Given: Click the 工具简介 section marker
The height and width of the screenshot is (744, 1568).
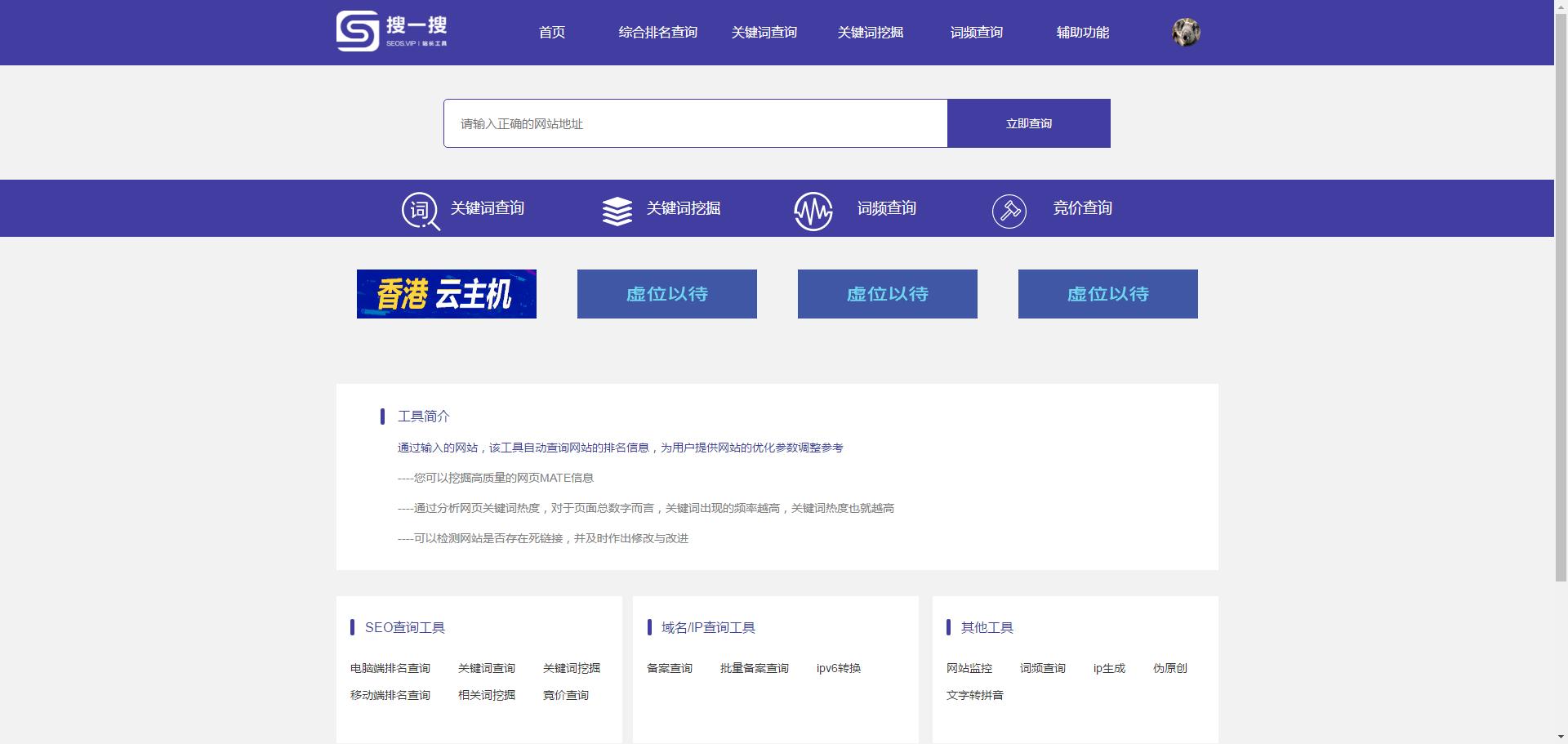Looking at the screenshot, I should coord(384,417).
